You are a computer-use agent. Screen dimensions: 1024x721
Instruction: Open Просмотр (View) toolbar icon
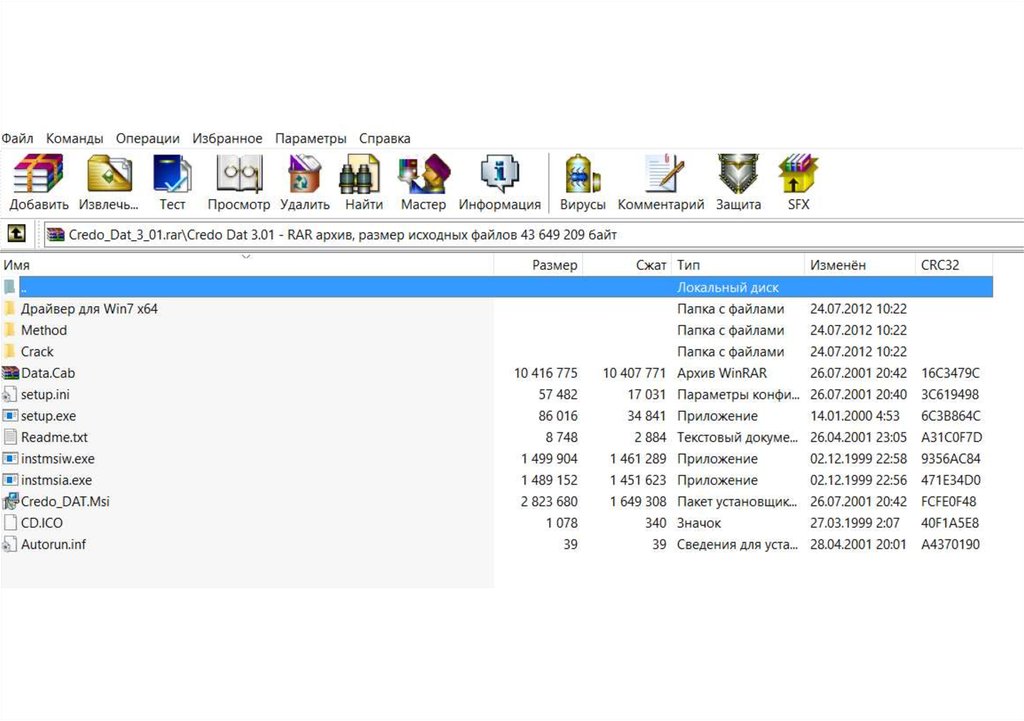point(239,174)
